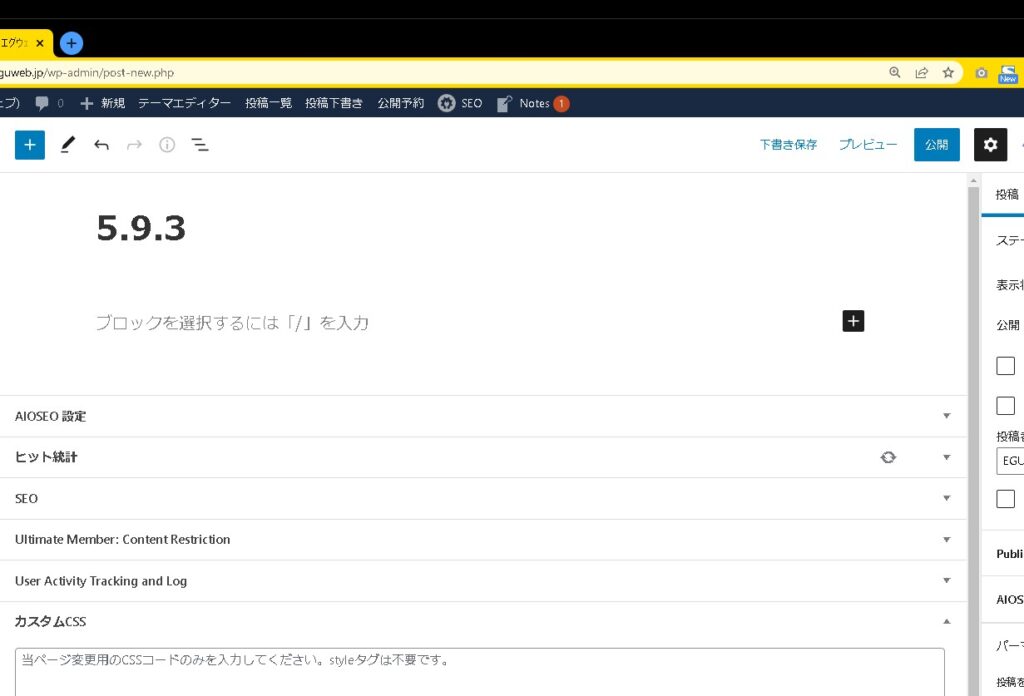Image resolution: width=1024 pixels, height=696 pixels.
Task: Open a new browser tab
Action: coord(71,43)
